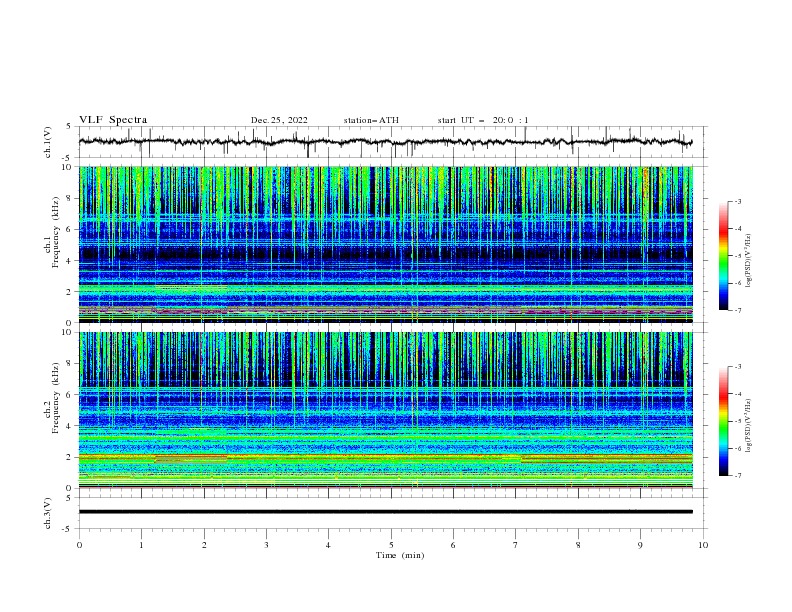This screenshot has width=792, height=612.
Task: Click the "-3" label on ch.1 colorbar
Action: point(737,201)
